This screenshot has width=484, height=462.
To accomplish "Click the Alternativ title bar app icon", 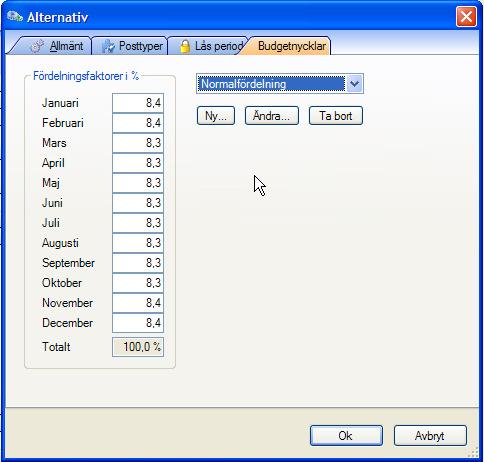I will coord(15,16).
